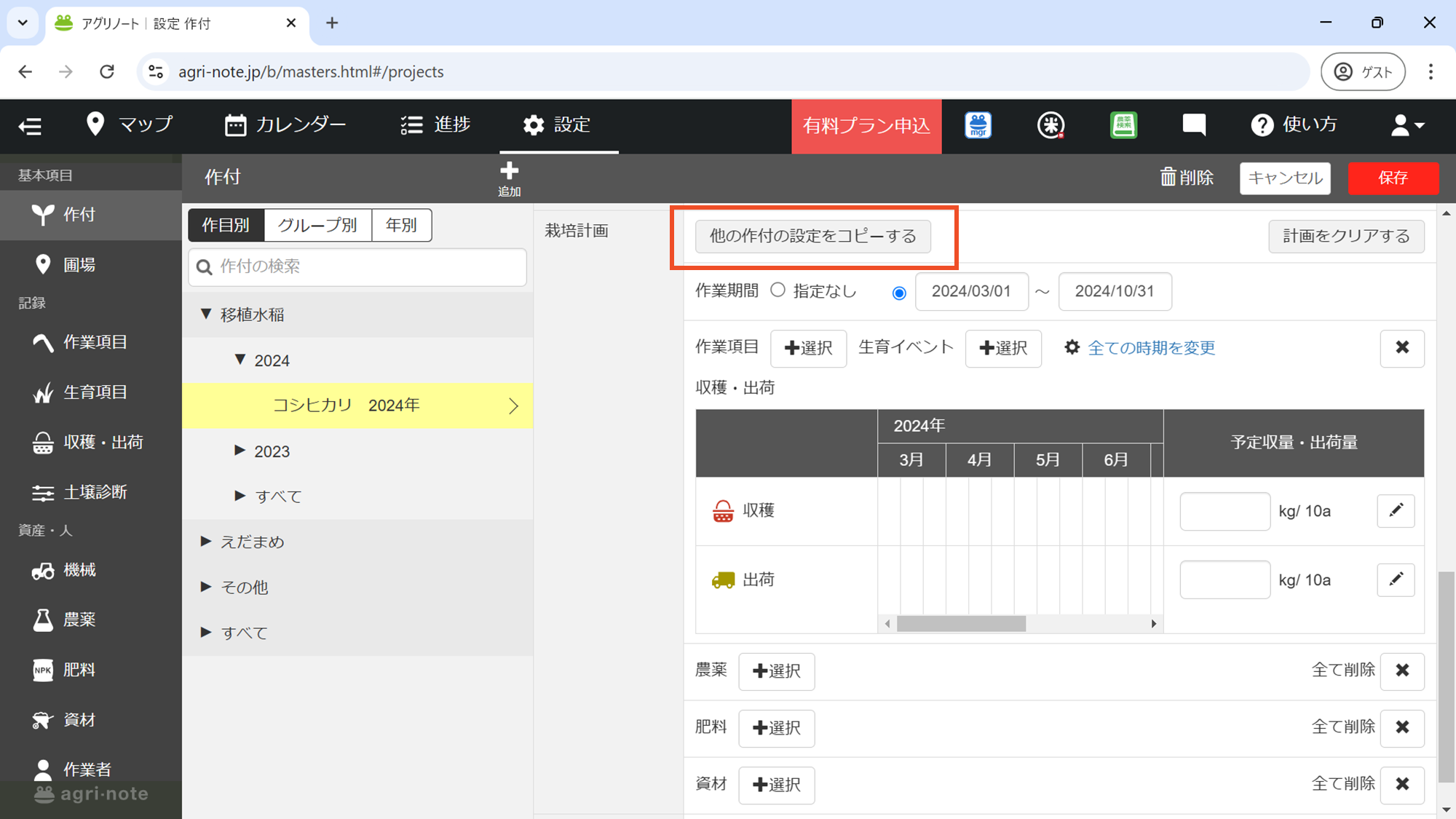
Task: Select the date range radio button
Action: coord(899,293)
